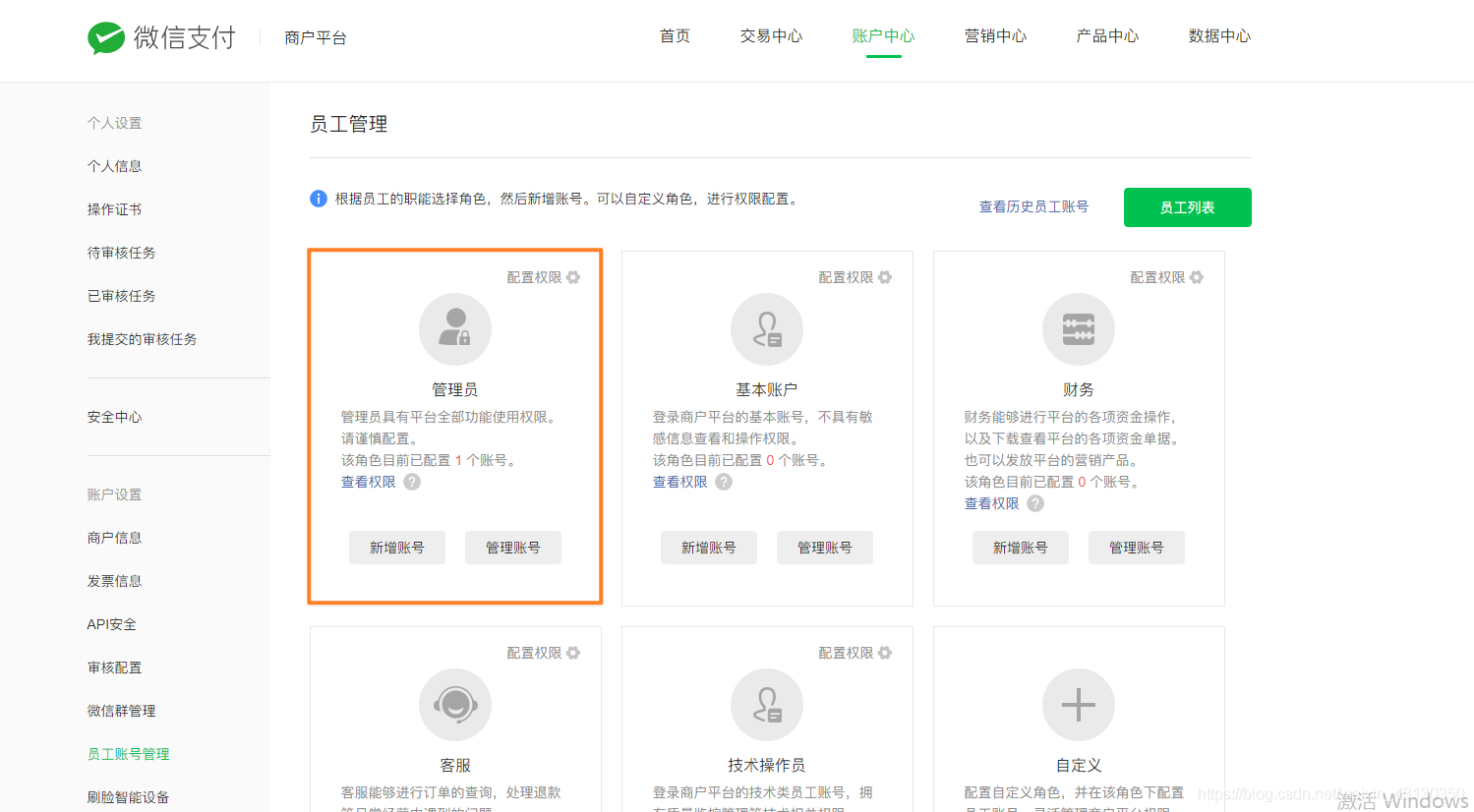Click the WeChat Pay logo
The image size is (1474, 812).
pos(161,37)
